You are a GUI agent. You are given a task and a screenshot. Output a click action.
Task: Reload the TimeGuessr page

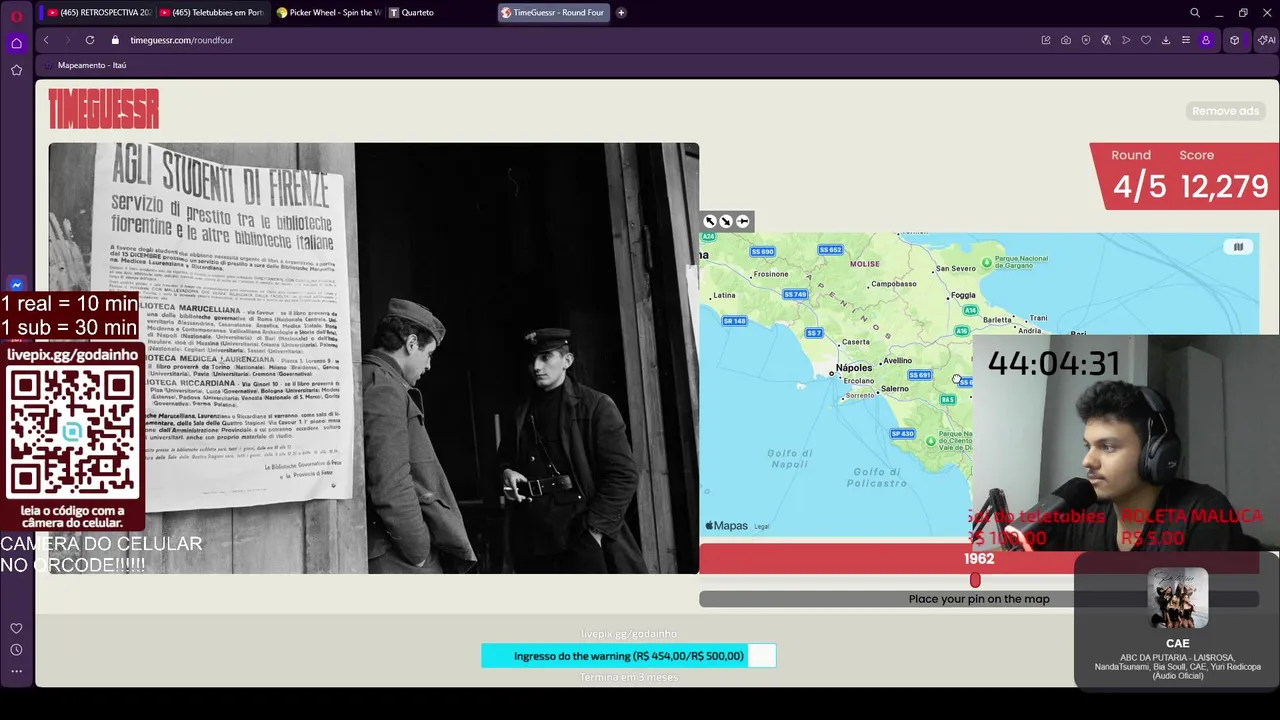pos(90,40)
